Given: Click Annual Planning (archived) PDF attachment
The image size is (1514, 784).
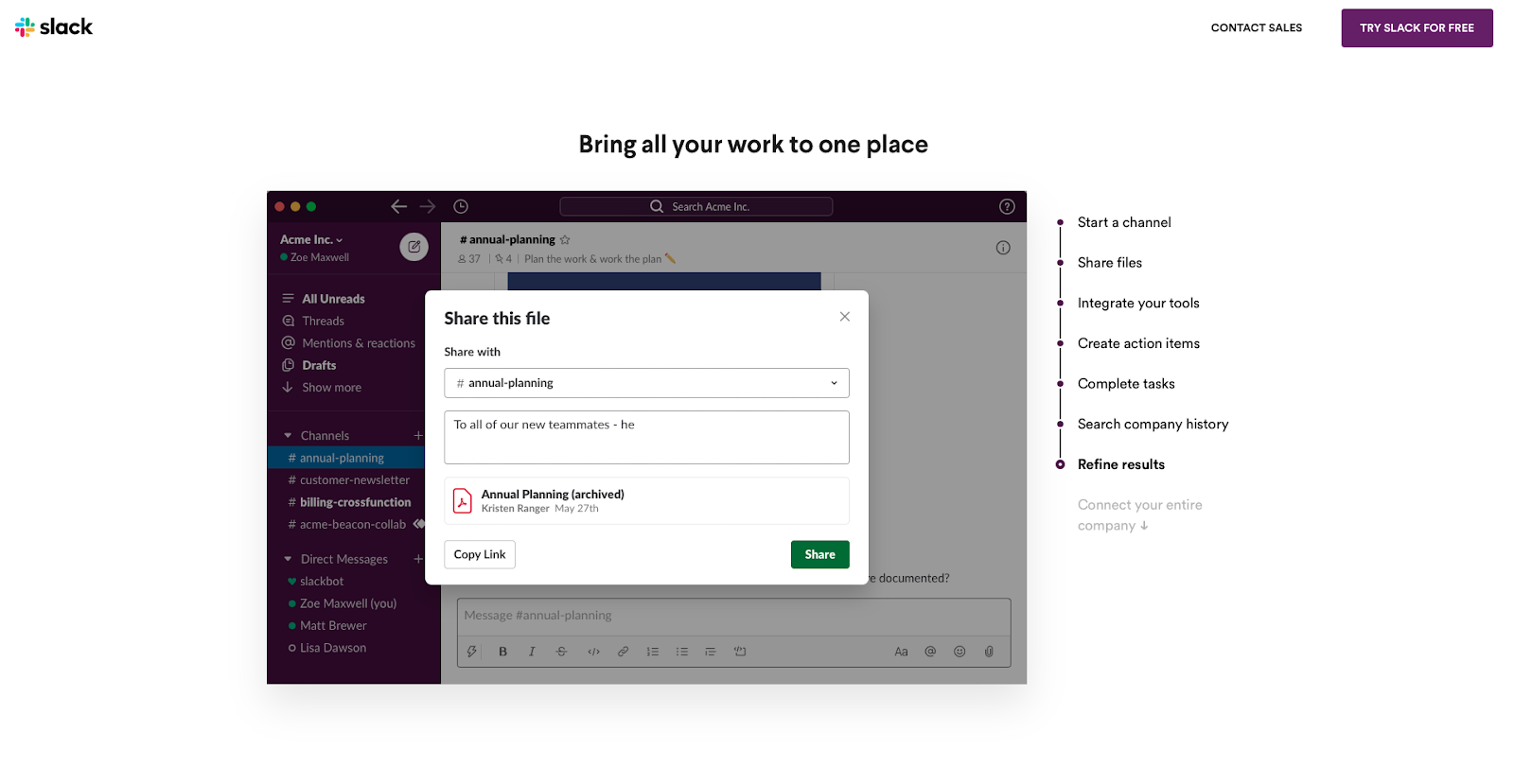Looking at the screenshot, I should 646,500.
